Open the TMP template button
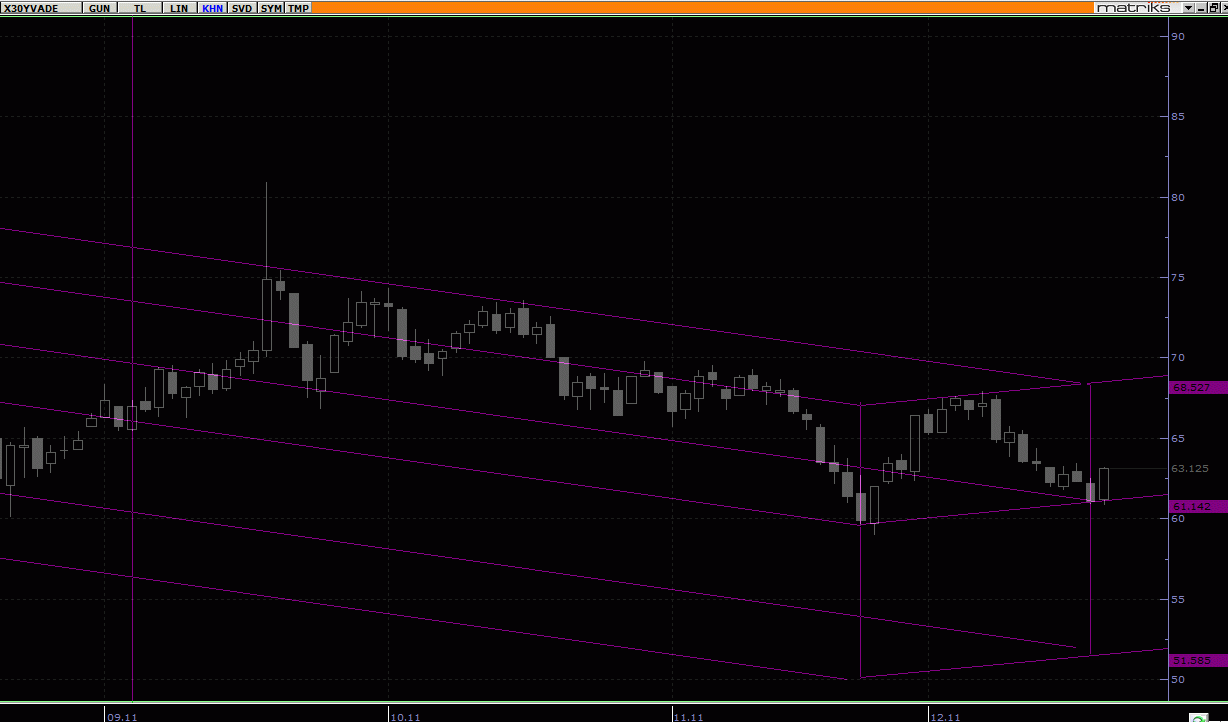 299,7
